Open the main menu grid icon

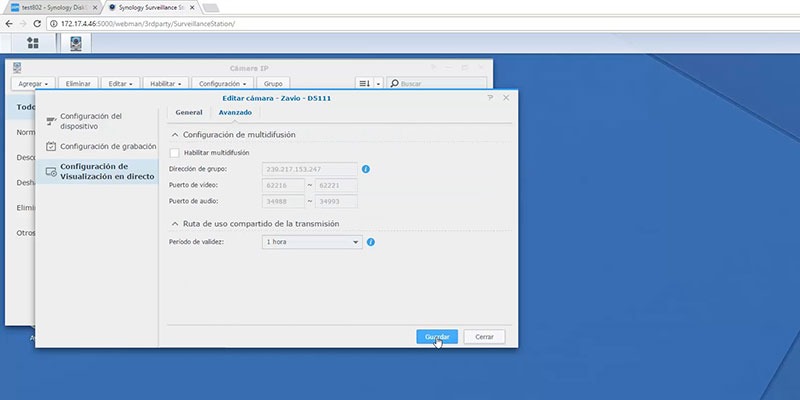(x=33, y=43)
